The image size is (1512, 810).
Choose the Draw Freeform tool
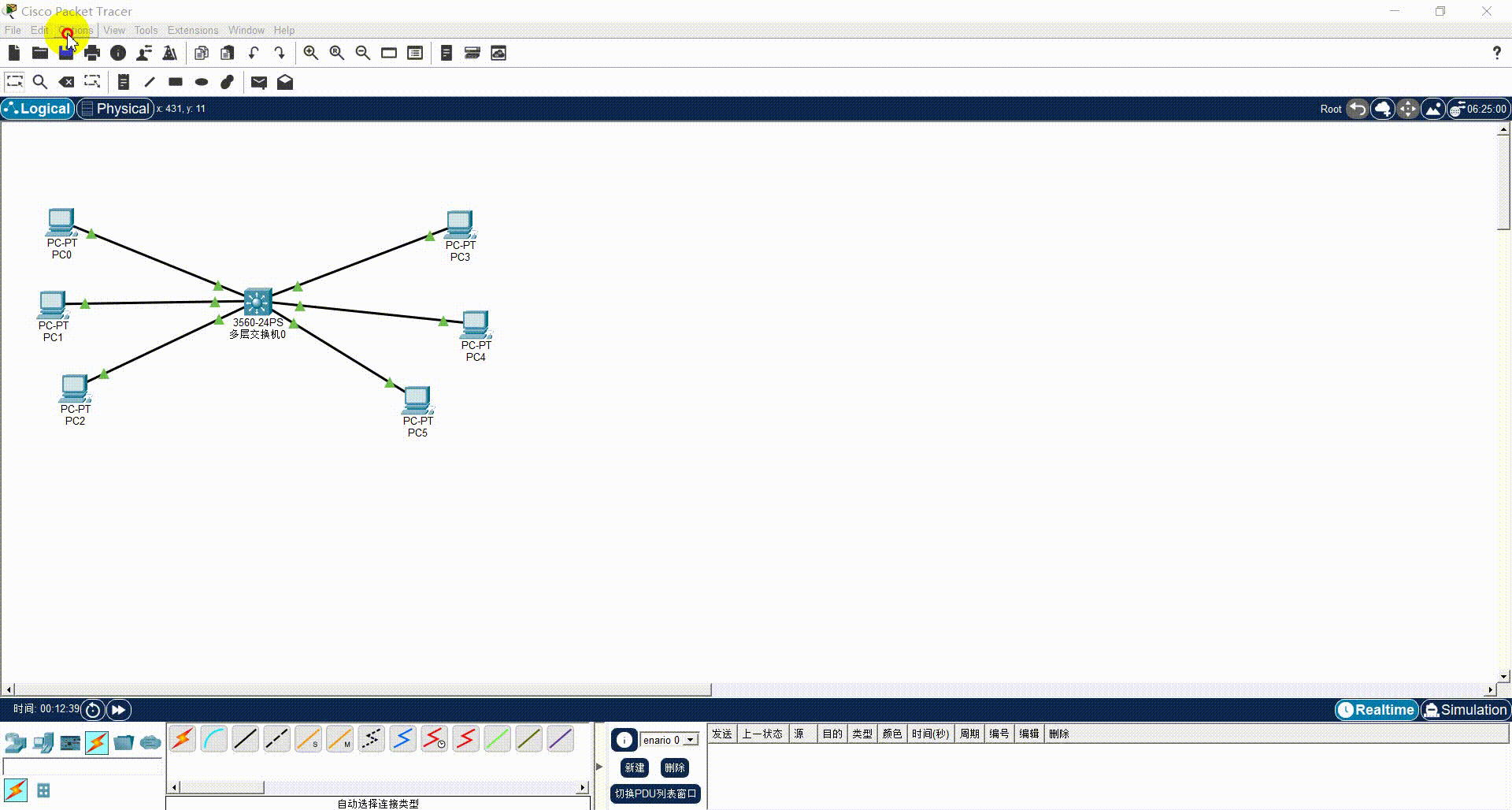(x=228, y=81)
